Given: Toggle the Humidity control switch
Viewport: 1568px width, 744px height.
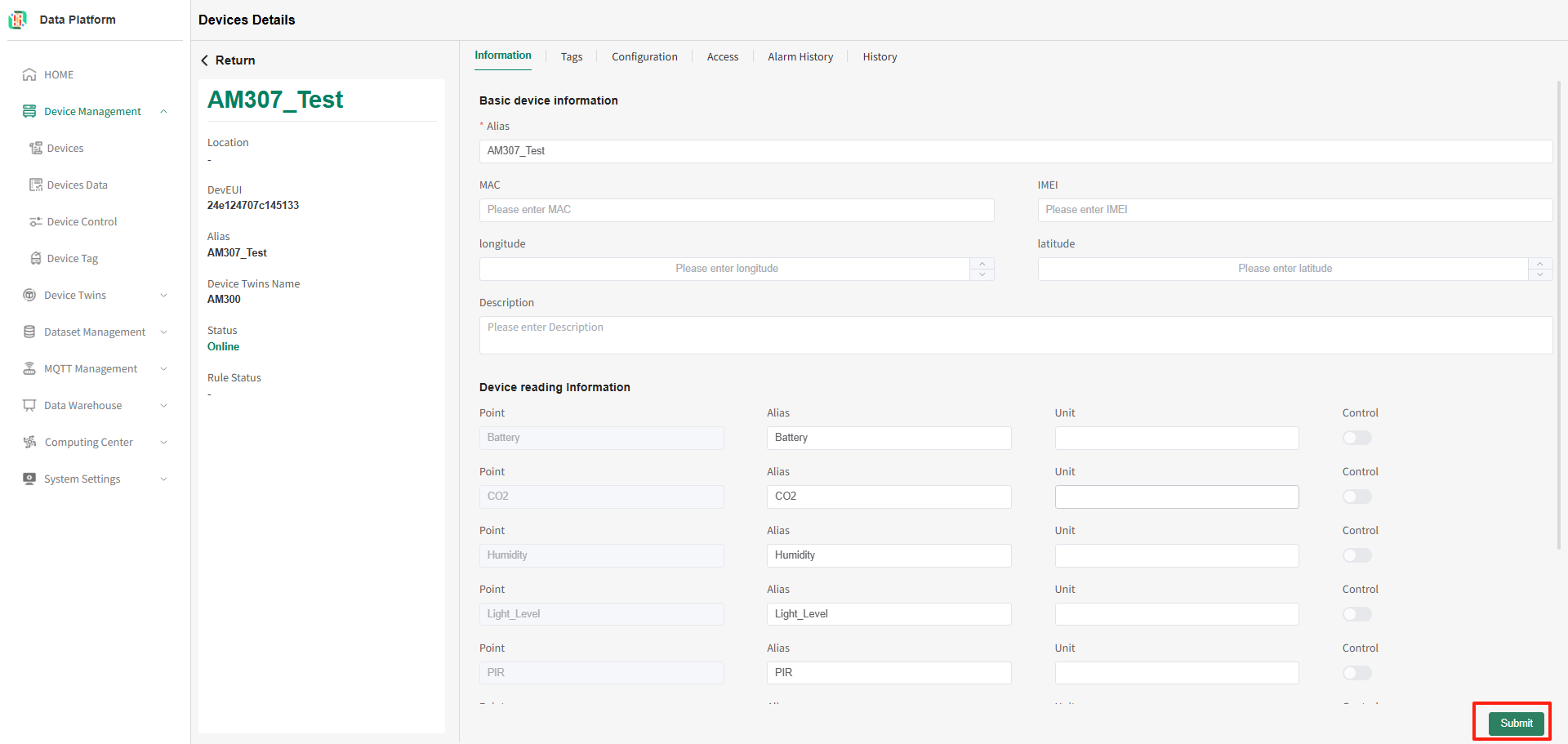Looking at the screenshot, I should pos(1356,555).
